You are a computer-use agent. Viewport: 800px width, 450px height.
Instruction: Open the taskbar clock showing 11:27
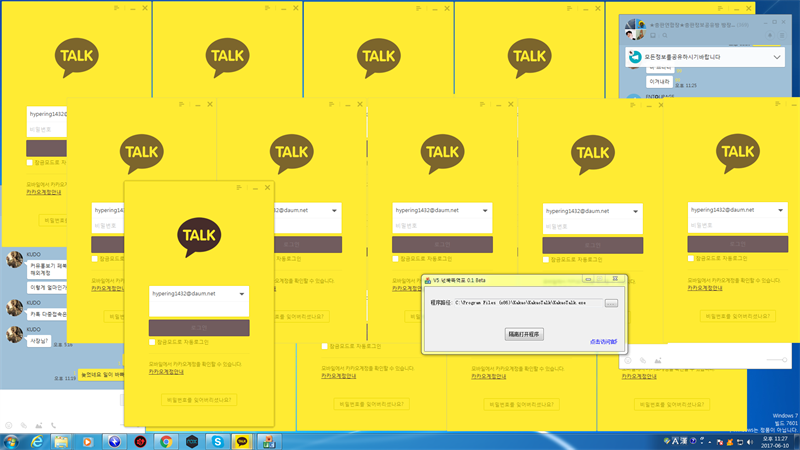775,442
